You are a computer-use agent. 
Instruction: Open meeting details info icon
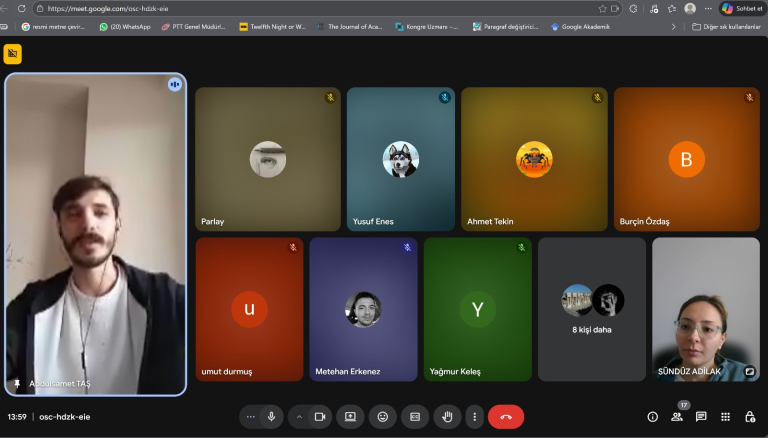(652, 416)
